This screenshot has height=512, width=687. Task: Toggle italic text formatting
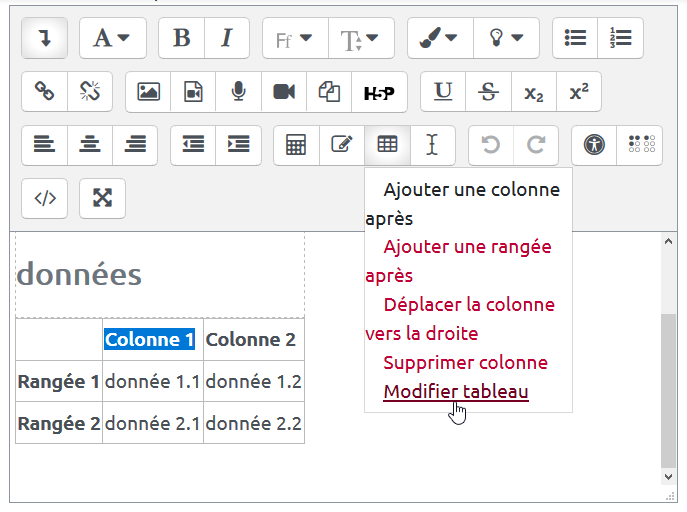(227, 39)
